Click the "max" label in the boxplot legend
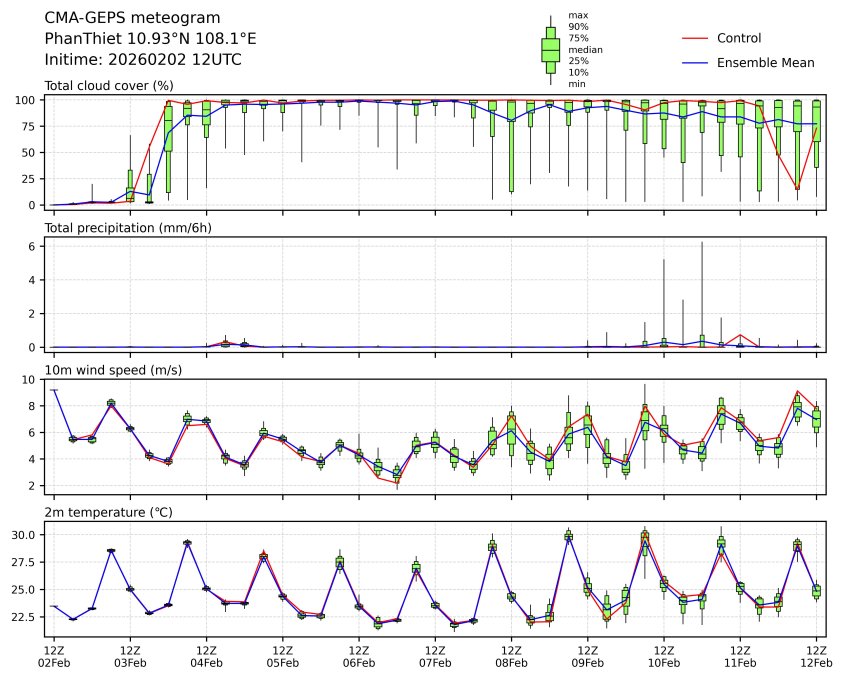 pyautogui.click(x=577, y=15)
